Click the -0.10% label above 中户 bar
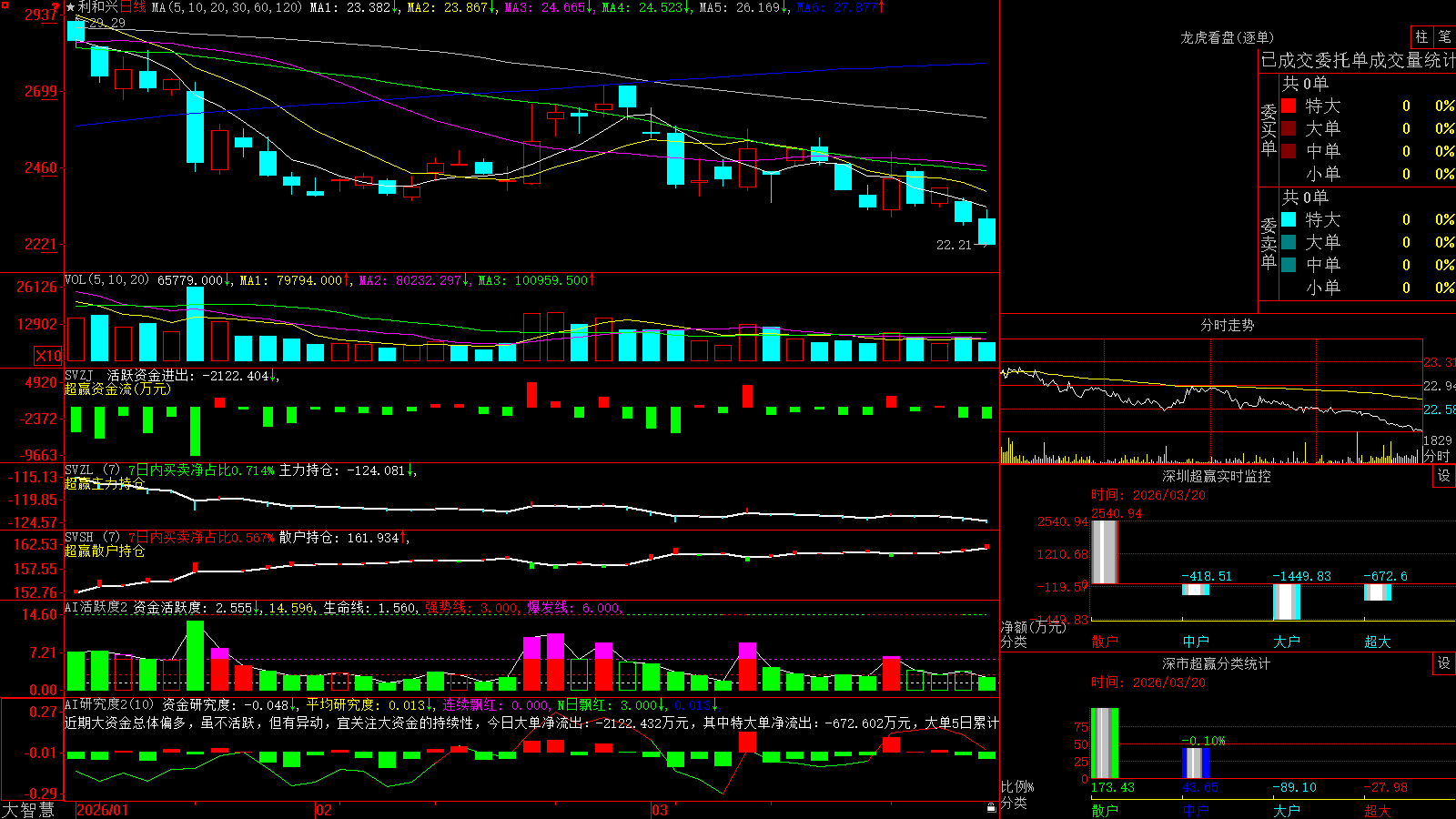 point(1203,741)
